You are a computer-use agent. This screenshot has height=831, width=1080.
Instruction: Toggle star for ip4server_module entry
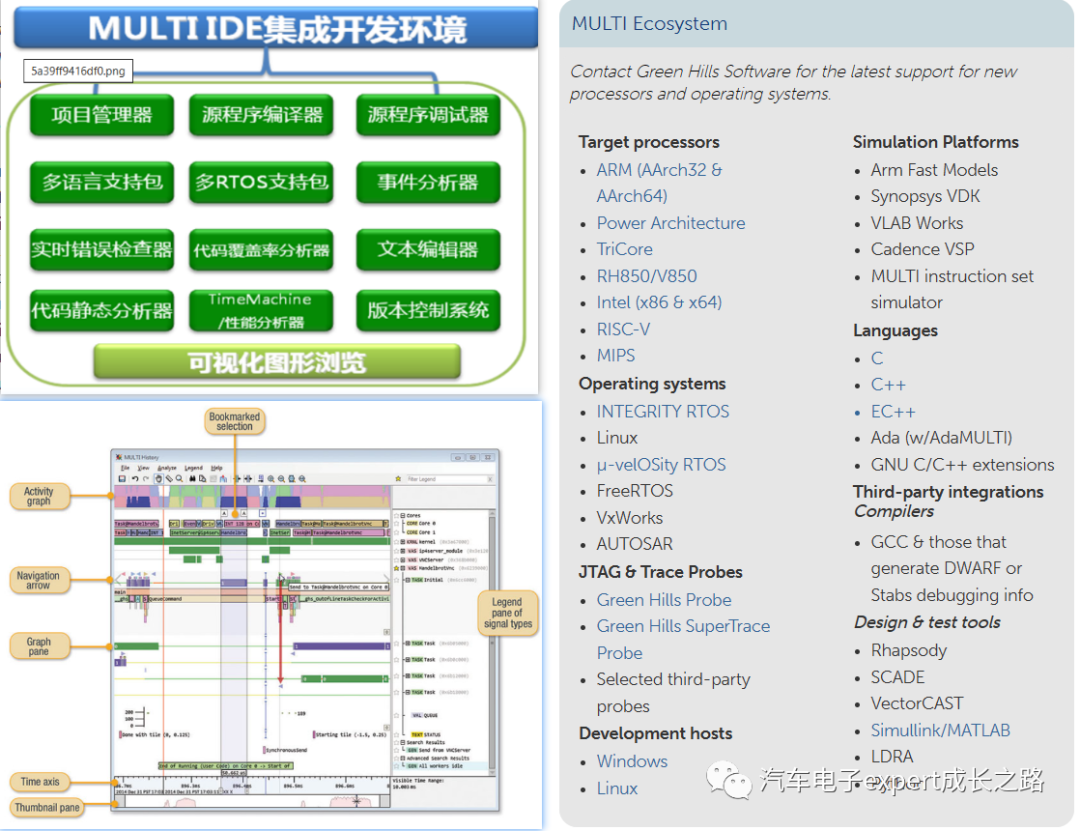pyautogui.click(x=397, y=551)
